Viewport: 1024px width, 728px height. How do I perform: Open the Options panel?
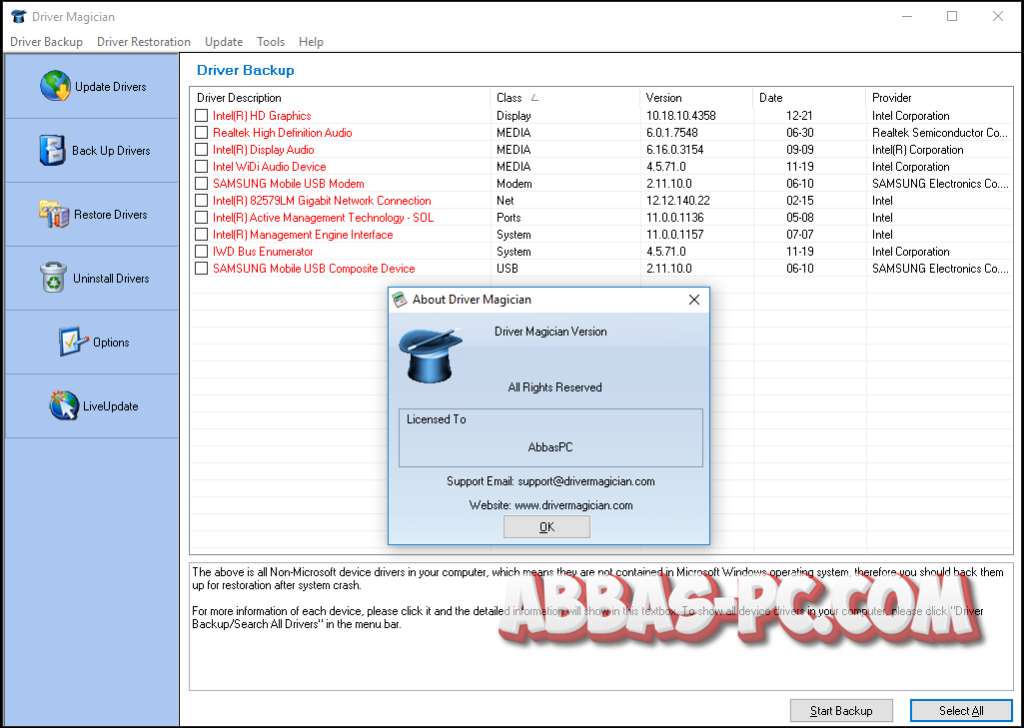91,342
